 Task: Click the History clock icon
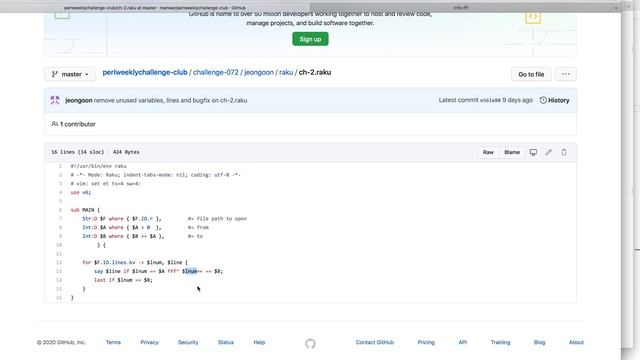(x=543, y=100)
